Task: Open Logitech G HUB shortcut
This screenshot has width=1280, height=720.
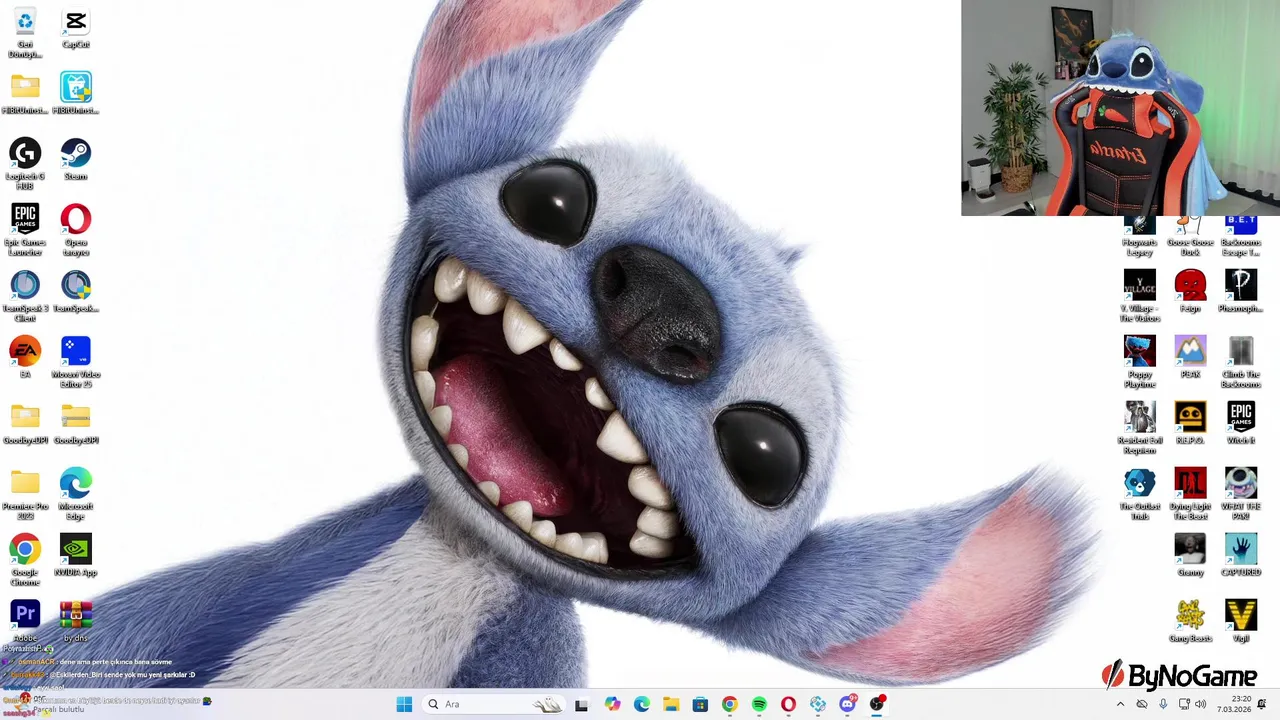Action: tap(25, 164)
